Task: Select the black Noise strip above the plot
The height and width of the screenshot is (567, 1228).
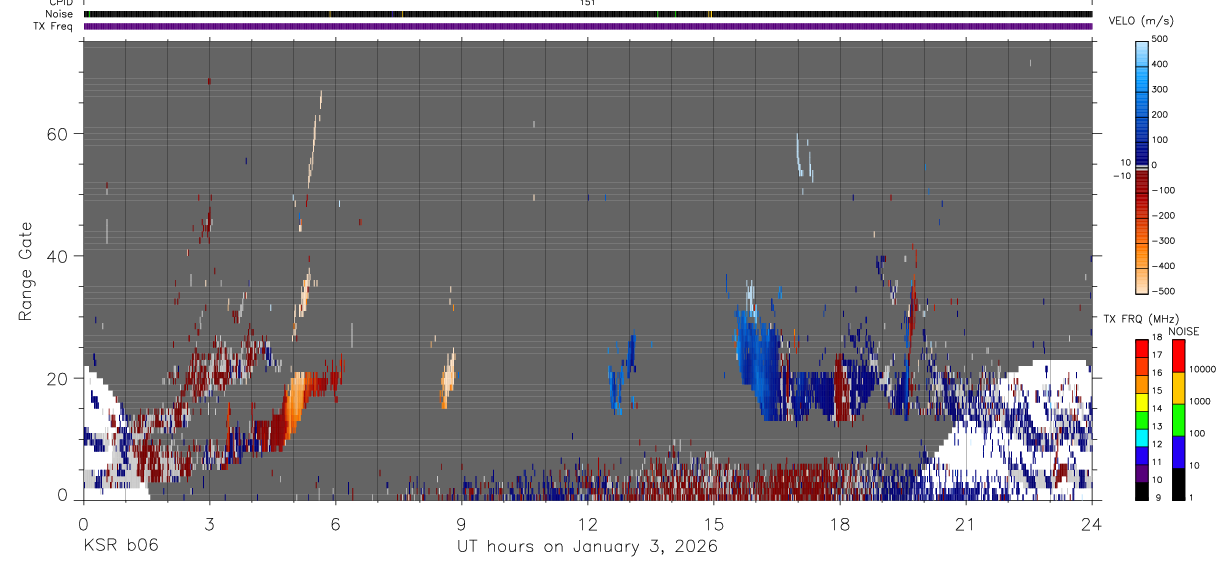Action: point(588,14)
